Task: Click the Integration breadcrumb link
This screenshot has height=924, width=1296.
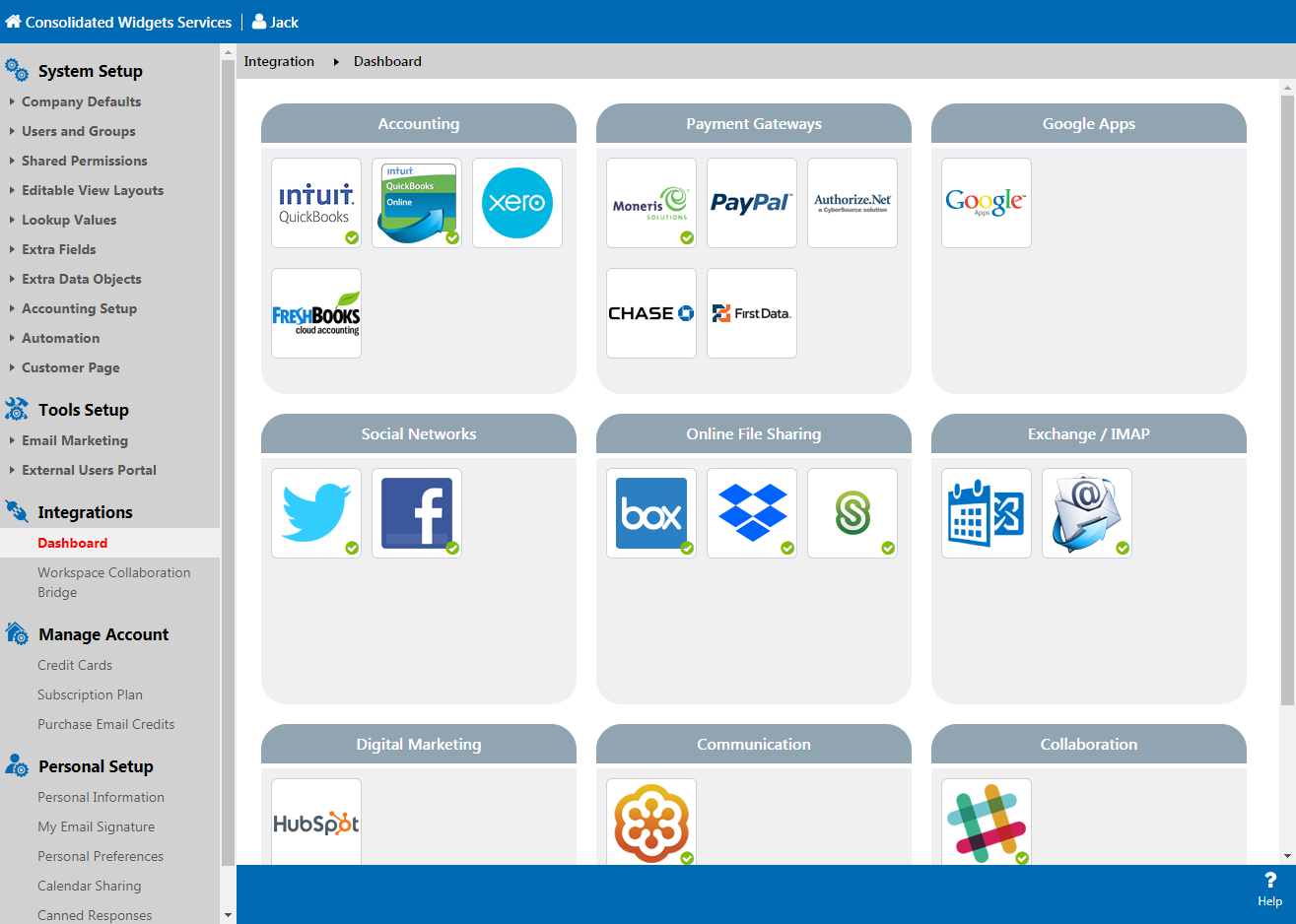Action: tap(279, 61)
